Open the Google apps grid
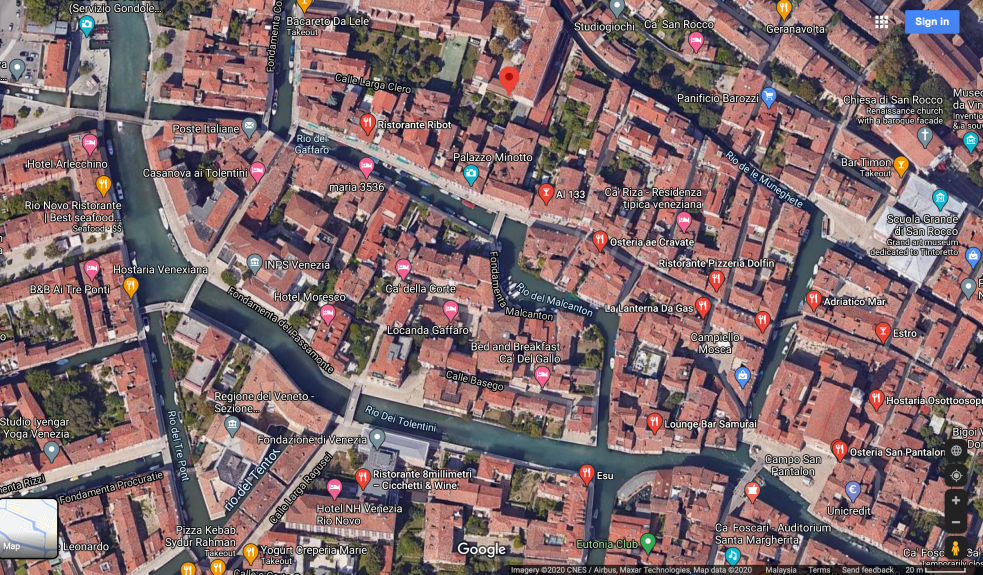 [881, 22]
